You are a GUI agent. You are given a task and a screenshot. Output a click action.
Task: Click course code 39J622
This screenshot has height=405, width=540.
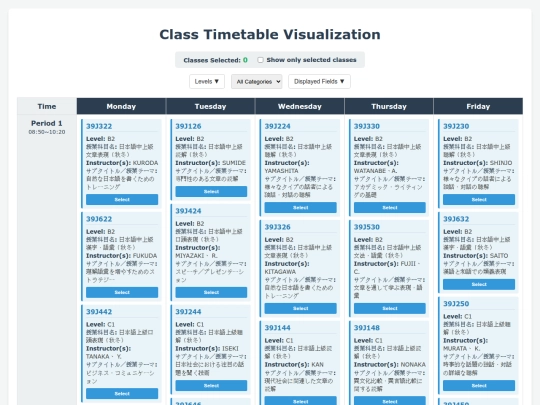(x=99, y=219)
